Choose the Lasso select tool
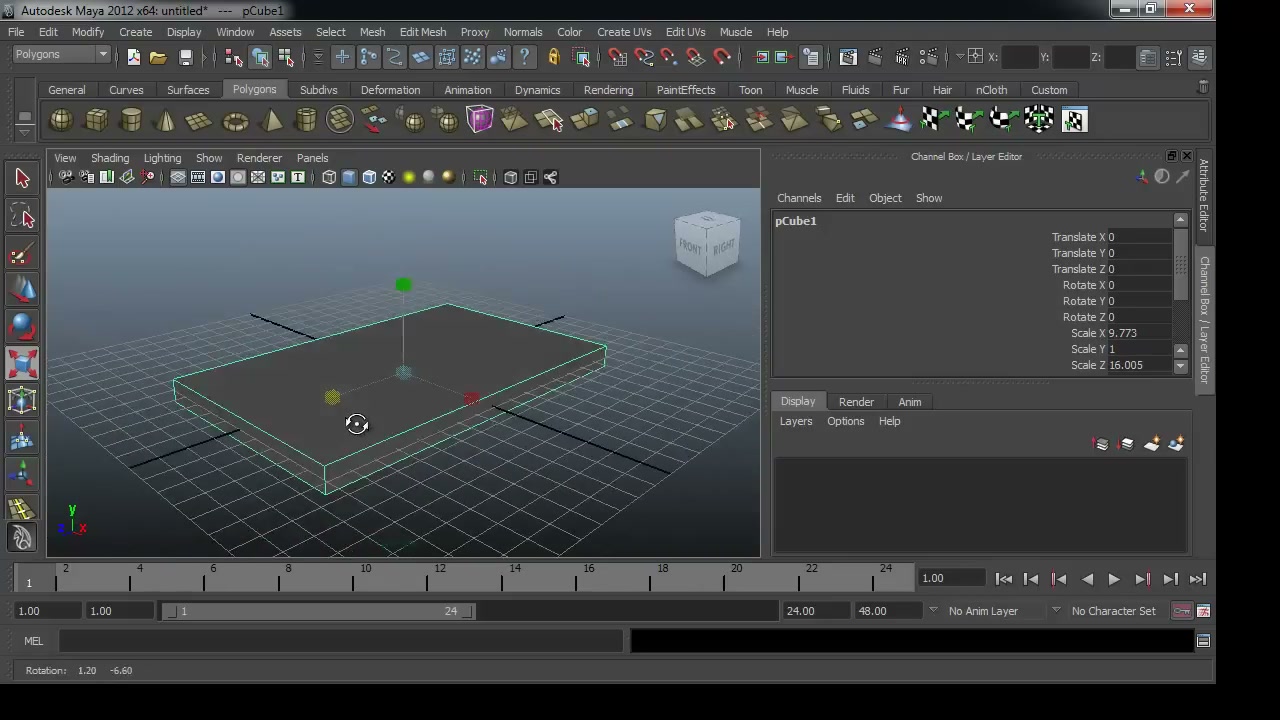1280x720 pixels. [22, 216]
